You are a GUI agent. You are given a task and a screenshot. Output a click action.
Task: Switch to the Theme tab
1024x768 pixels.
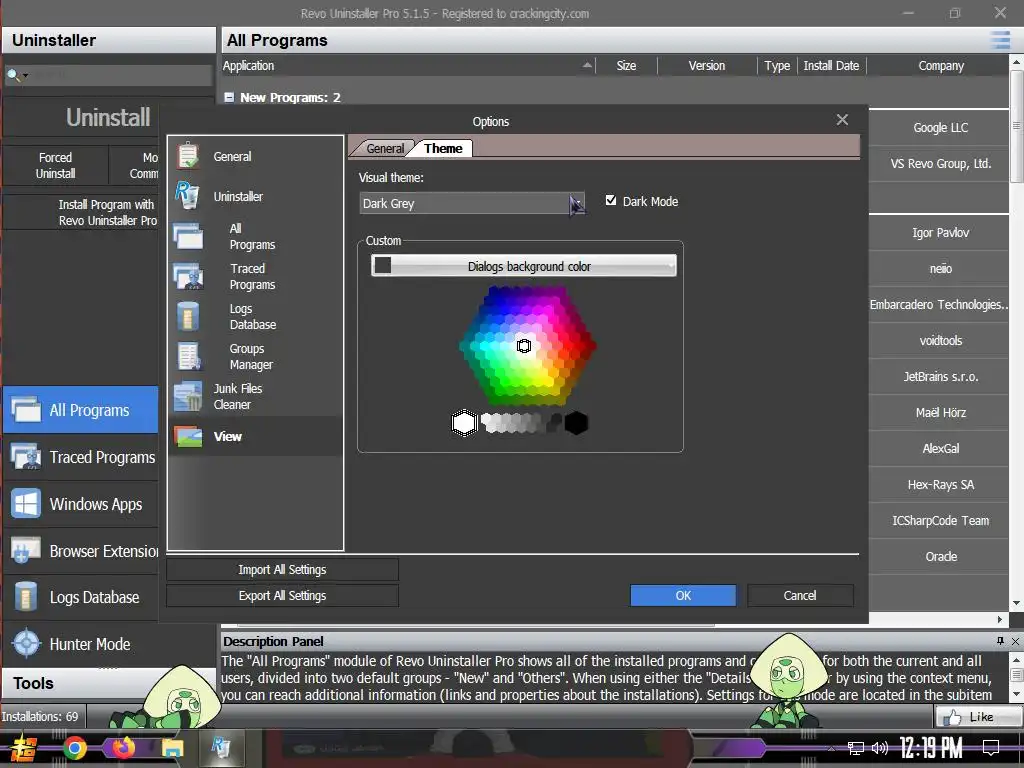pyautogui.click(x=443, y=148)
